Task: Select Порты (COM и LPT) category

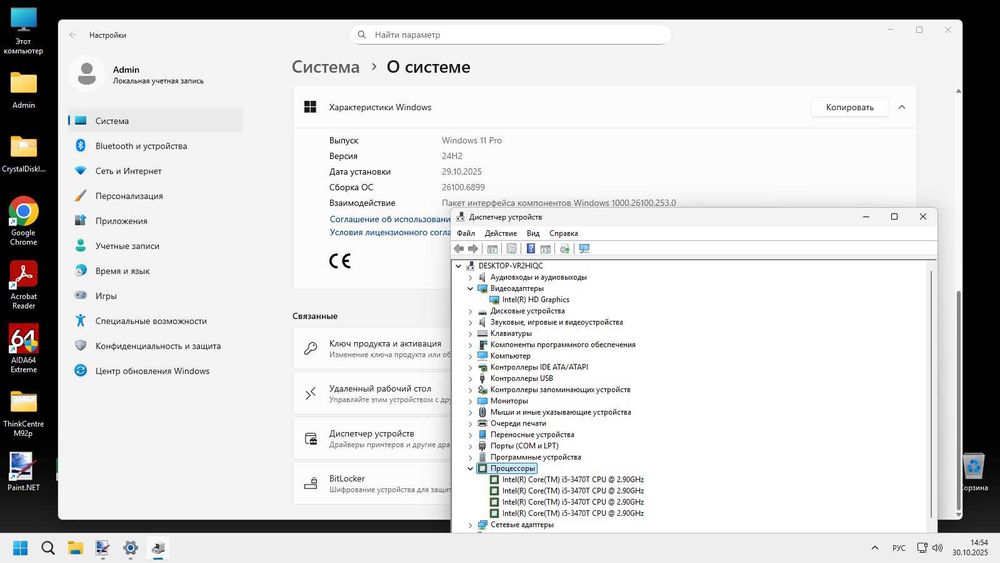Action: pos(524,446)
